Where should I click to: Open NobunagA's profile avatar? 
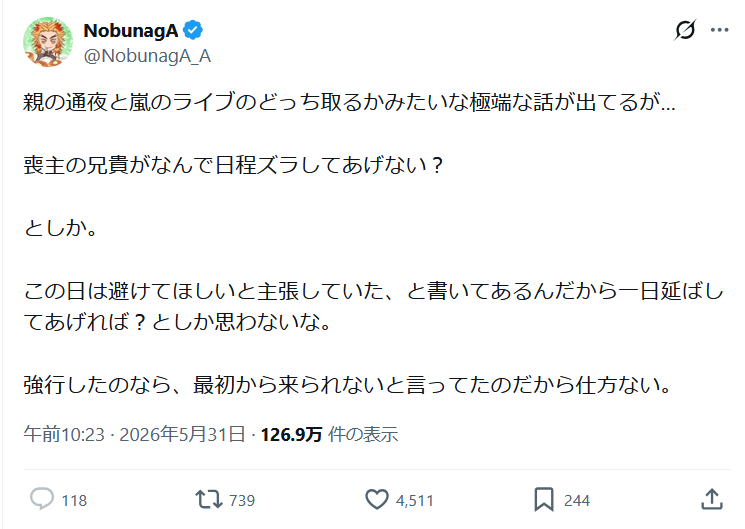[48, 42]
